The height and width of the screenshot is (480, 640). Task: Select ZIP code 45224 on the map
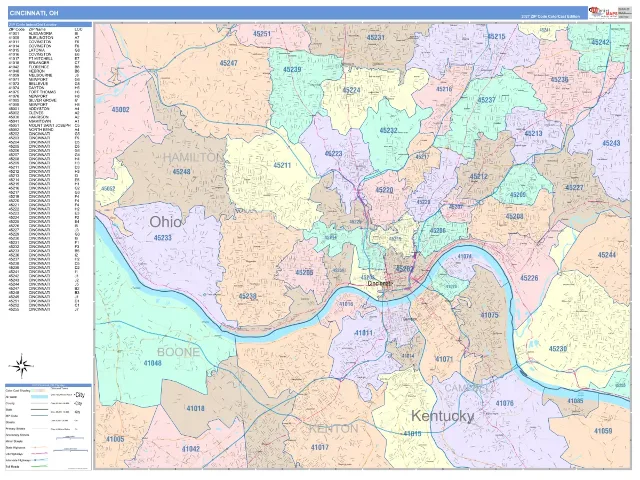(x=351, y=90)
